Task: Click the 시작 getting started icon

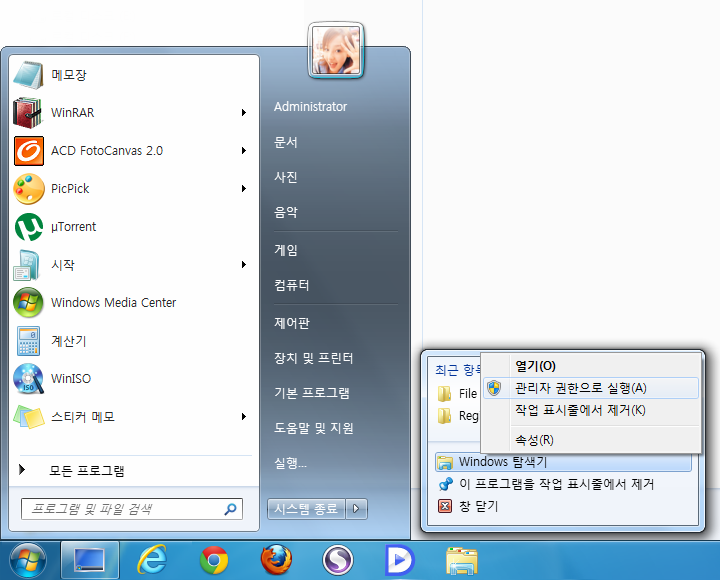Action: point(28,265)
